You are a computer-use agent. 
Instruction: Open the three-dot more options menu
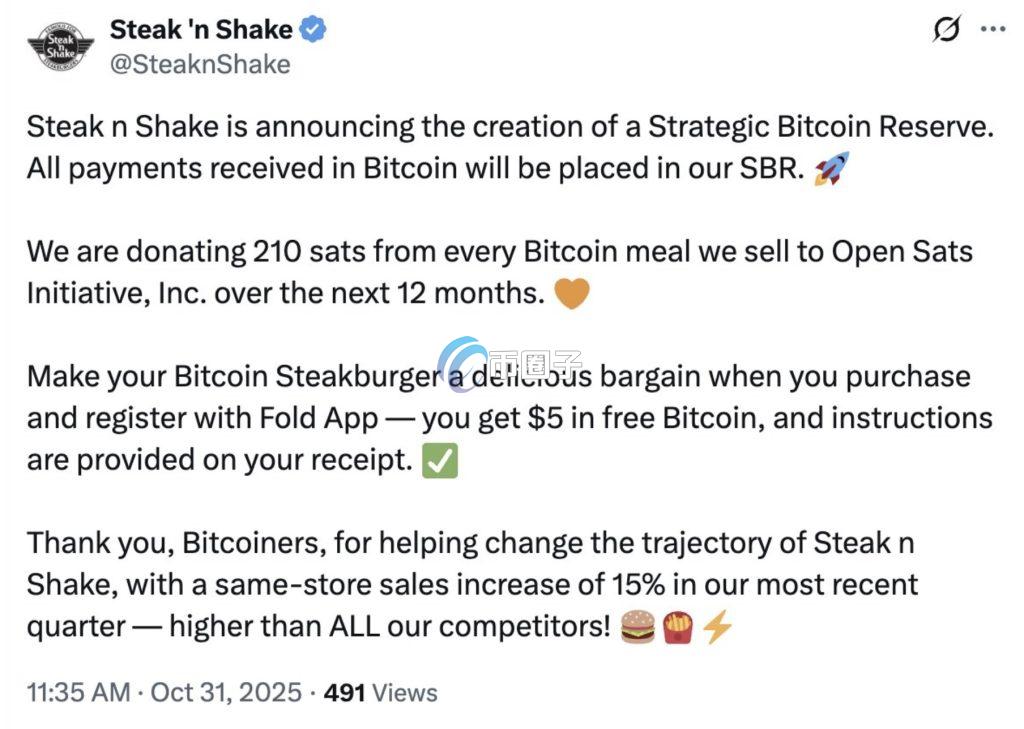point(992,30)
